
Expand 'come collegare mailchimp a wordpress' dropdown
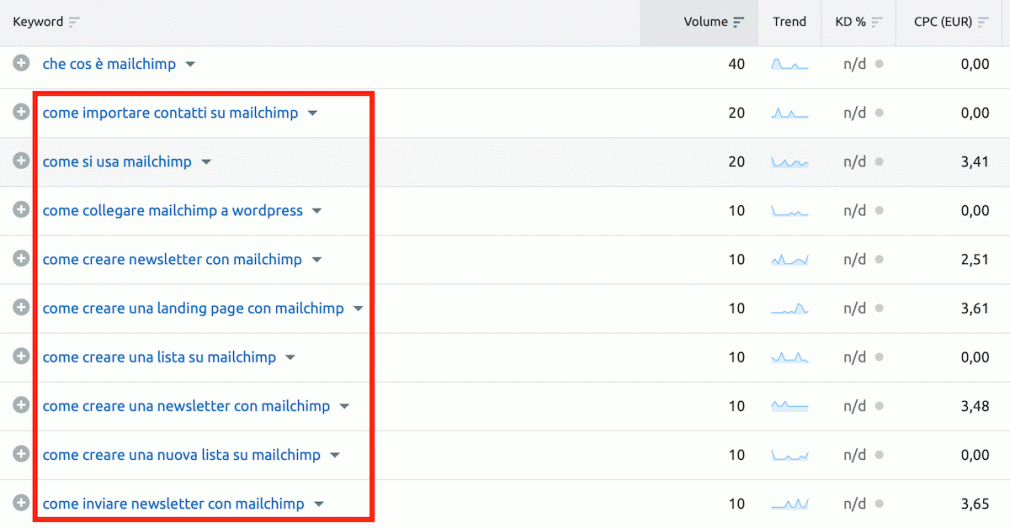(317, 211)
